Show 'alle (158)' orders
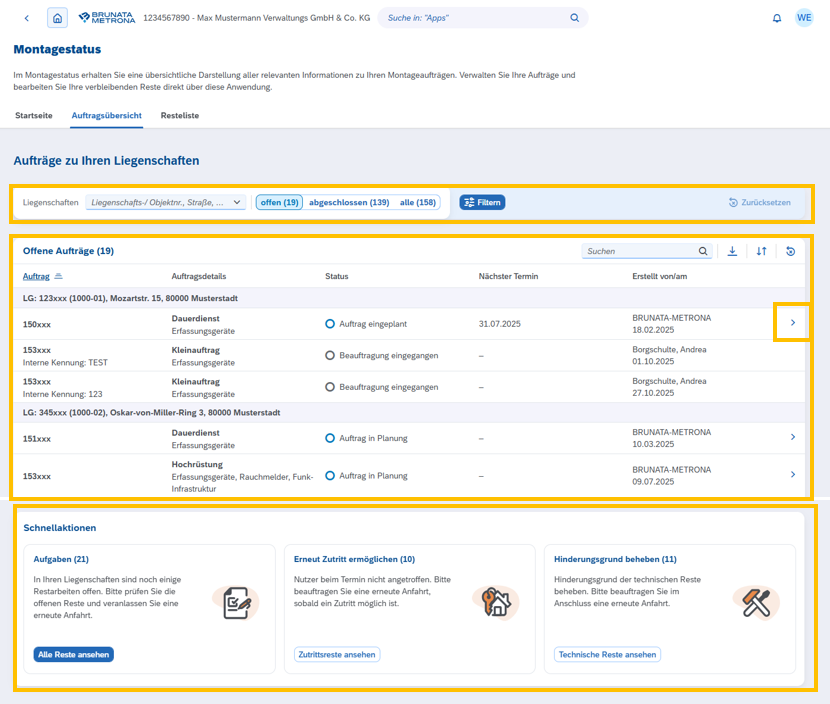The width and height of the screenshot is (830, 704). [418, 202]
